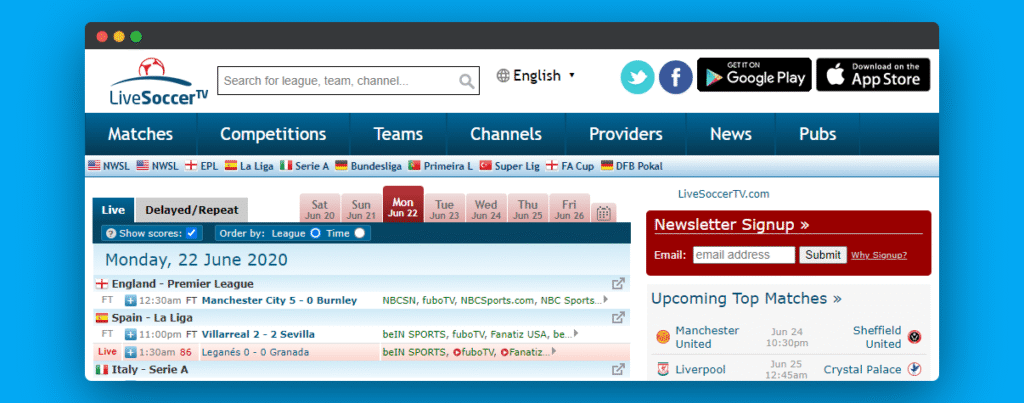Screen dimensions: 1024x403
Task: Click the England flag beside Premier League heading
Action: tap(102, 284)
